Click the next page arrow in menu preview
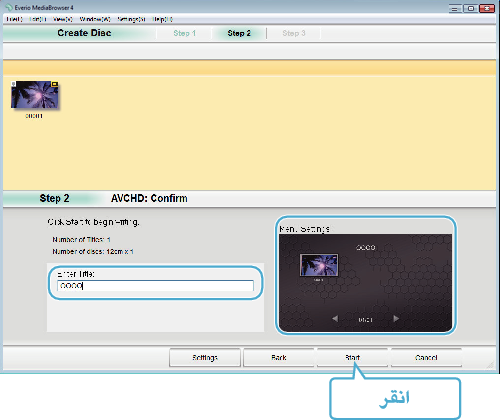This screenshot has height=420, width=500. 396,319
